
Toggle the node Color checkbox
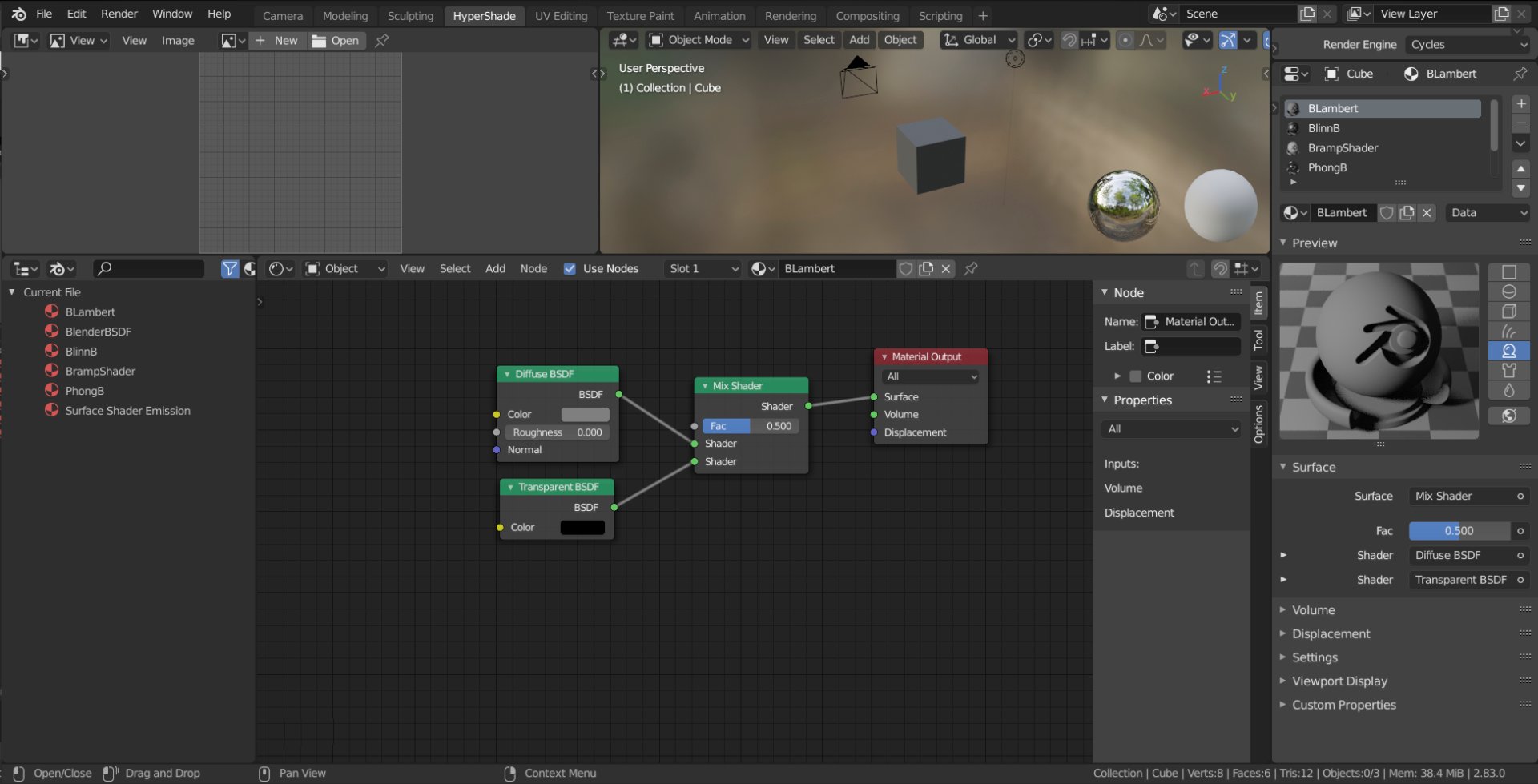[x=1135, y=376]
